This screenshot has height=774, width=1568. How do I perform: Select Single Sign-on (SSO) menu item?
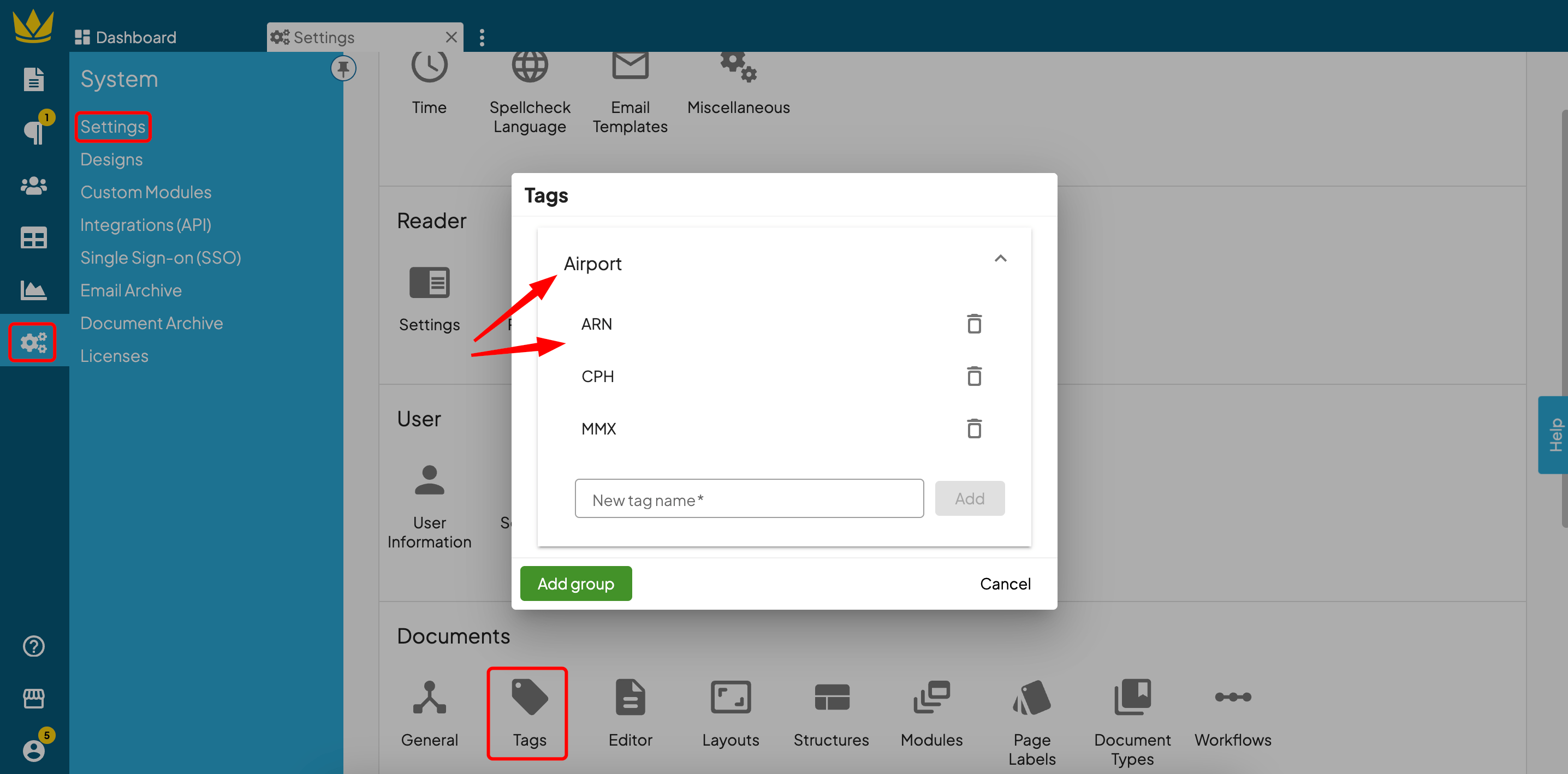(161, 258)
